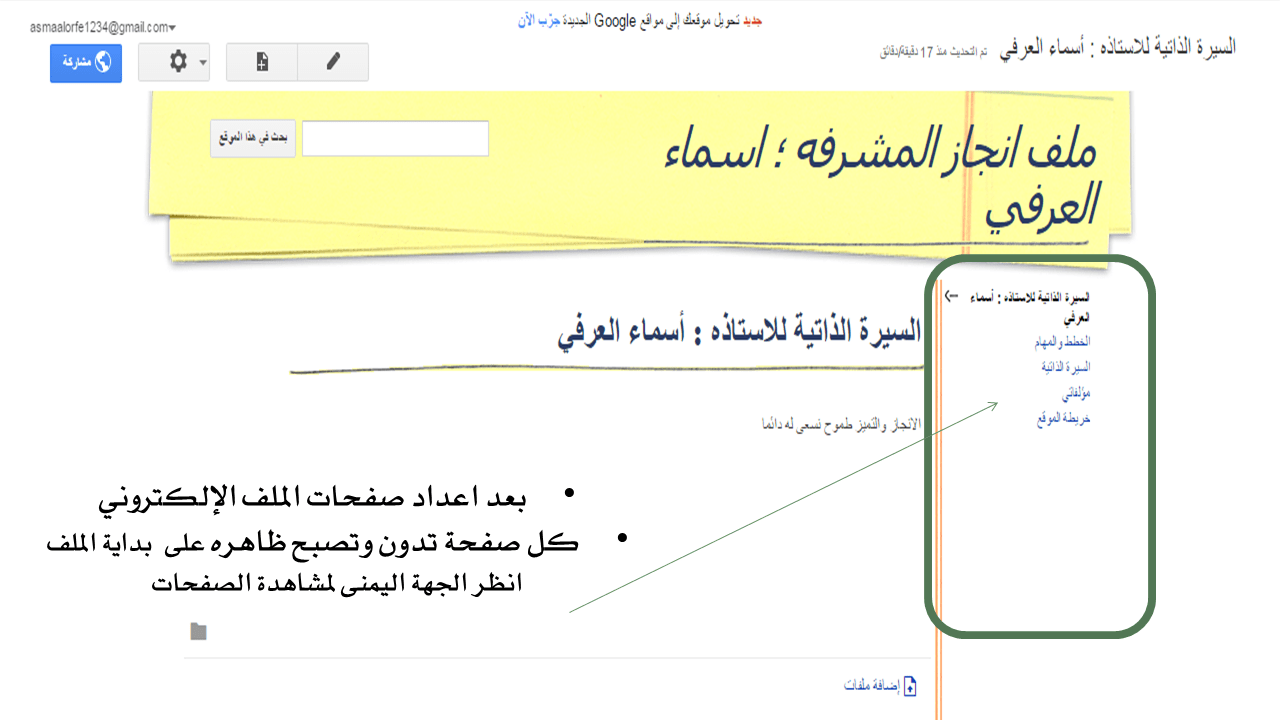Click the جرّب الآن try now link
Screen dimensions: 1280x720
(x=535, y=21)
